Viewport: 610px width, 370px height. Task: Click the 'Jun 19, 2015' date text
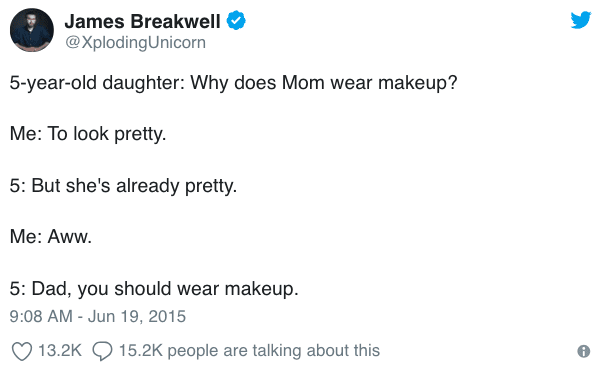[x=137, y=316]
